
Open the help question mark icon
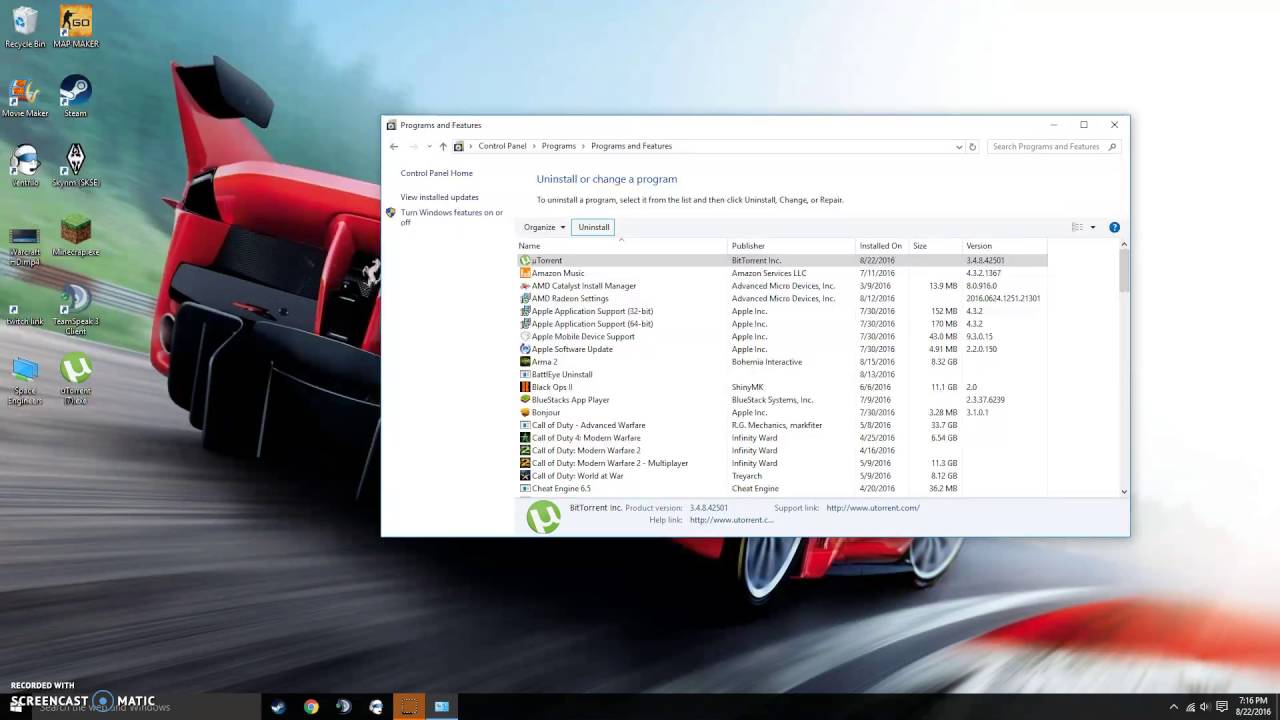coord(1114,227)
